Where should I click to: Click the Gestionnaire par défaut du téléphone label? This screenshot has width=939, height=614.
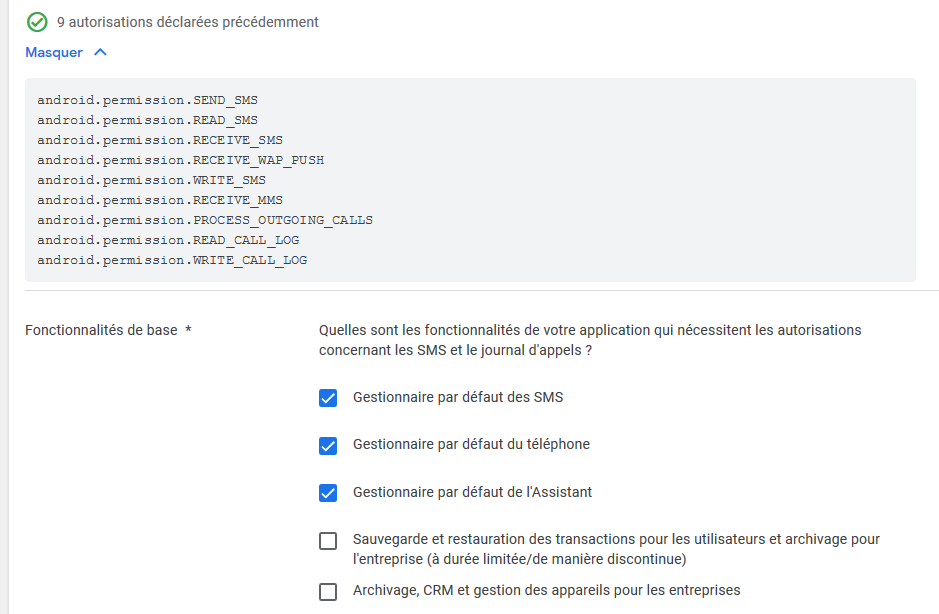(471, 444)
